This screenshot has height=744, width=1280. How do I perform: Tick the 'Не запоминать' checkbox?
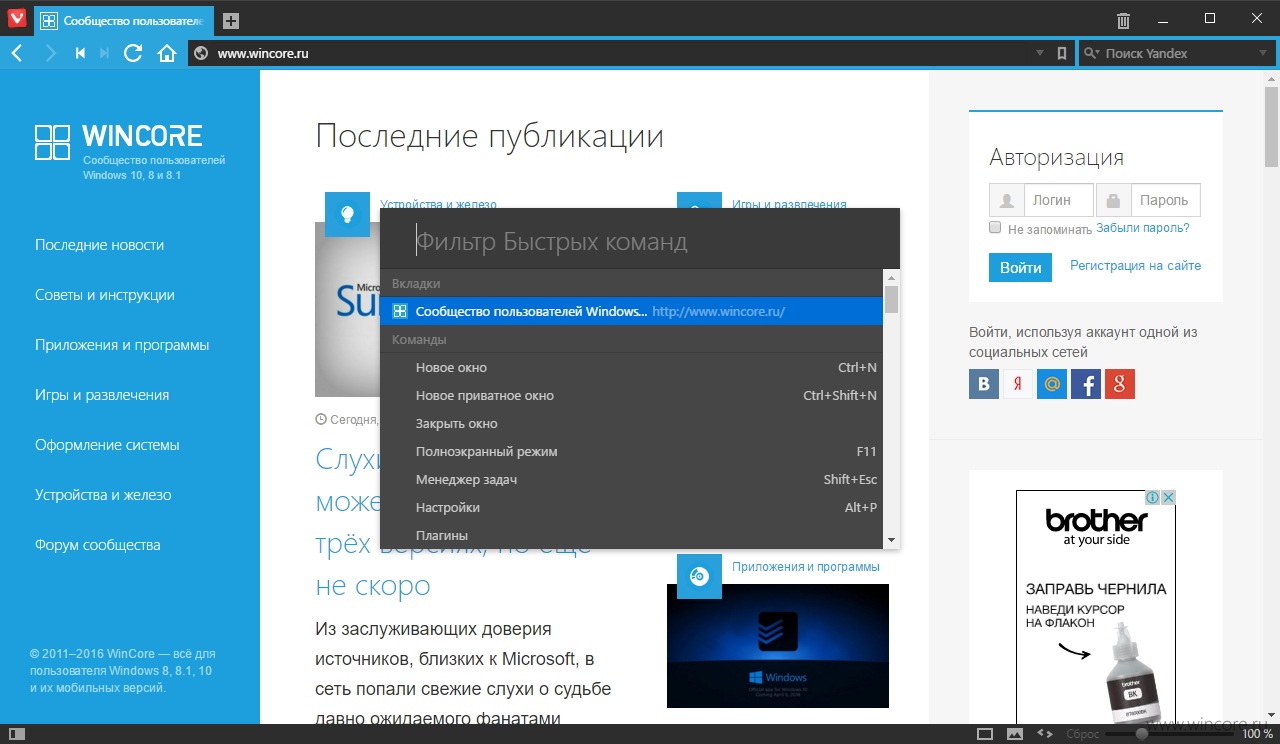995,228
